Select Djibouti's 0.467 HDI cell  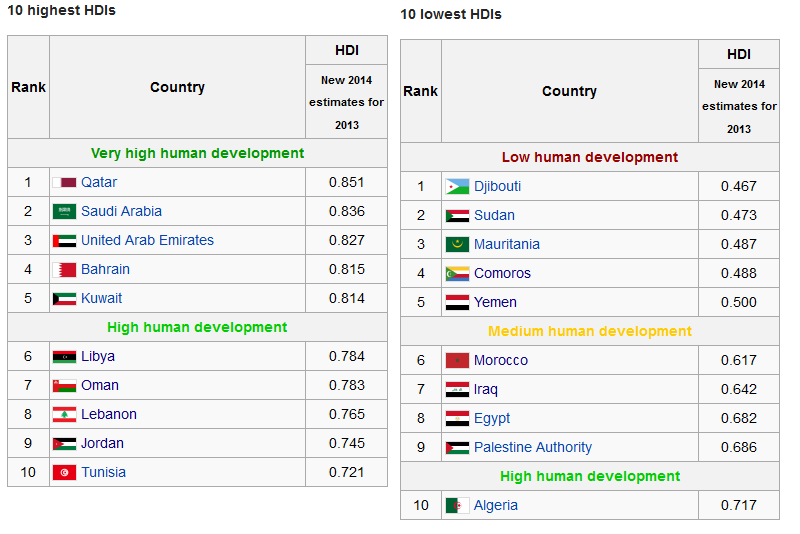739,187
